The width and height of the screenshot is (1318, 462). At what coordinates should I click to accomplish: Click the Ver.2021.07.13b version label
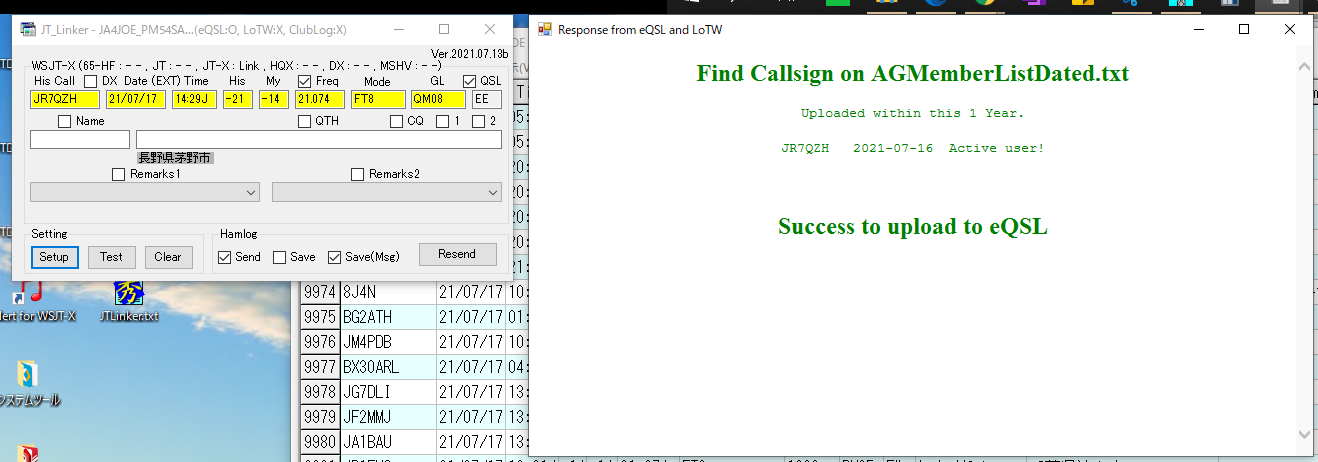coord(469,53)
